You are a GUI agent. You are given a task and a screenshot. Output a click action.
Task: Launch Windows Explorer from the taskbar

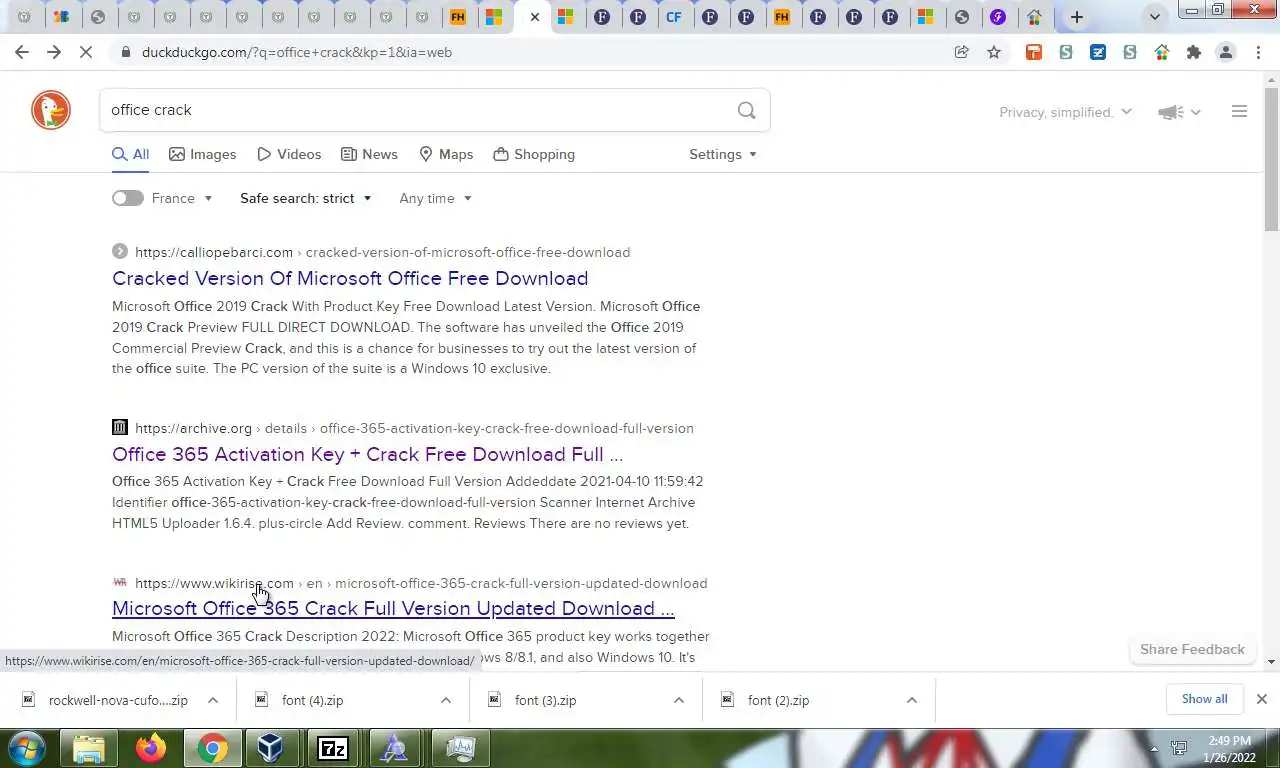point(89,748)
